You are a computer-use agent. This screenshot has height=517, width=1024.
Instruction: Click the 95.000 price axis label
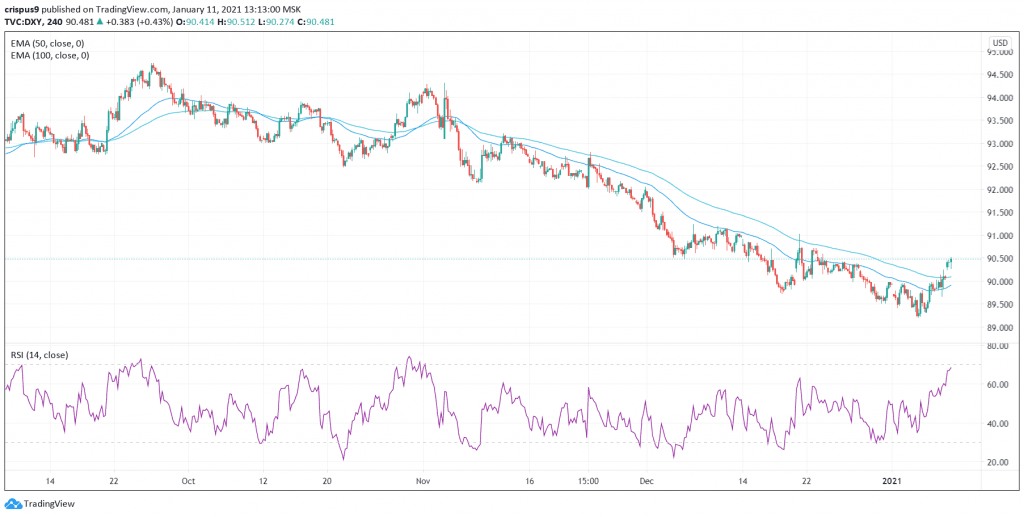[999, 53]
